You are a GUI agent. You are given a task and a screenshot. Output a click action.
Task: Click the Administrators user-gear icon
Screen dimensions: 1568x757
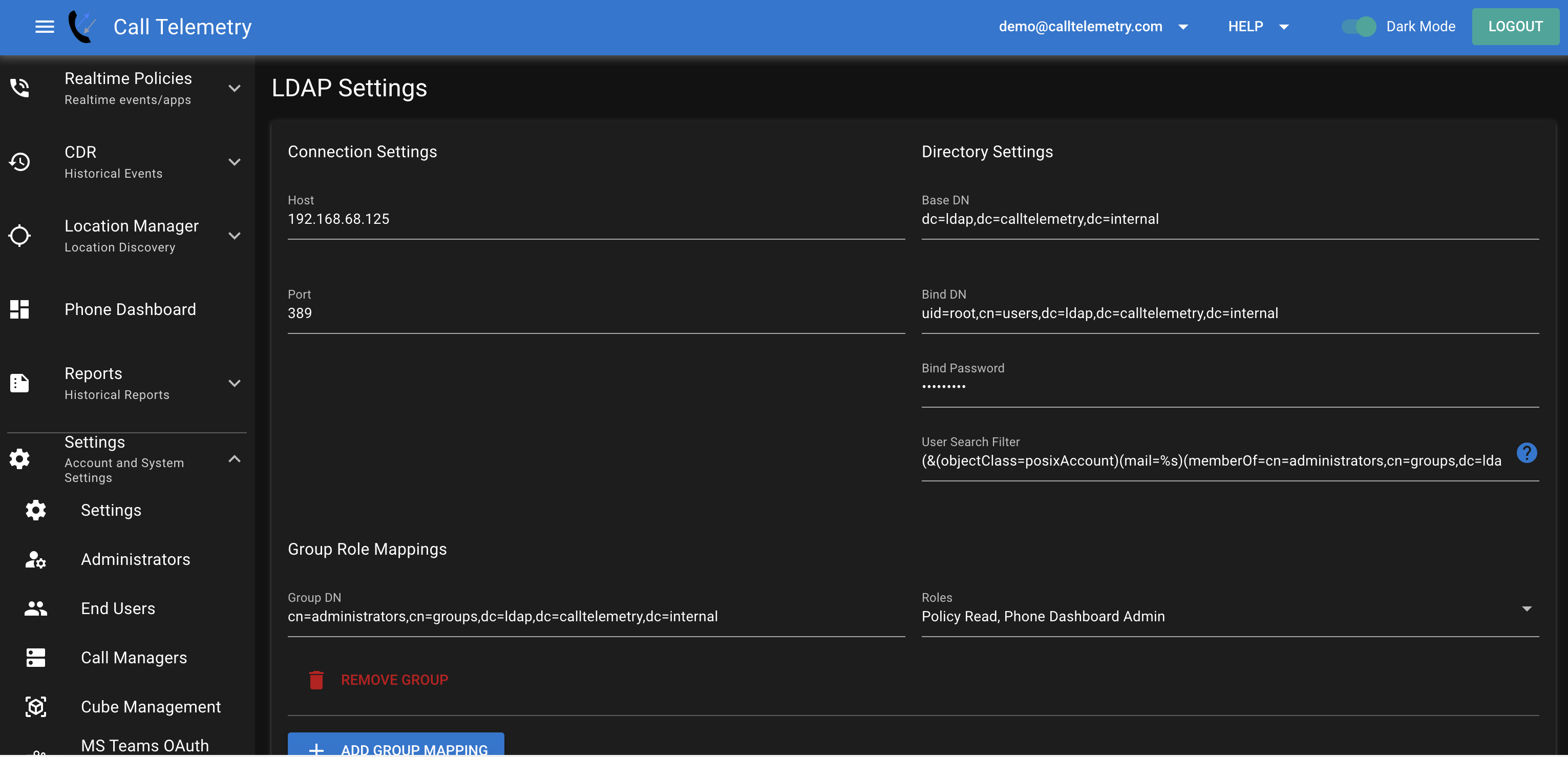(x=36, y=560)
